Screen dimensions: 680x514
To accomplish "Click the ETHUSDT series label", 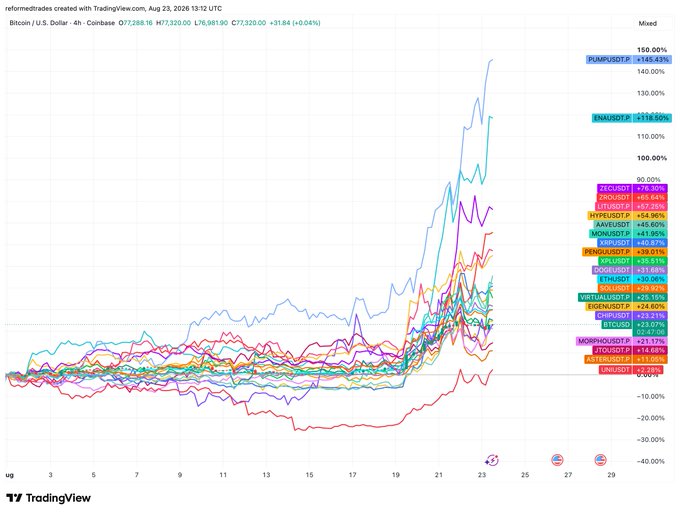I will point(614,279).
